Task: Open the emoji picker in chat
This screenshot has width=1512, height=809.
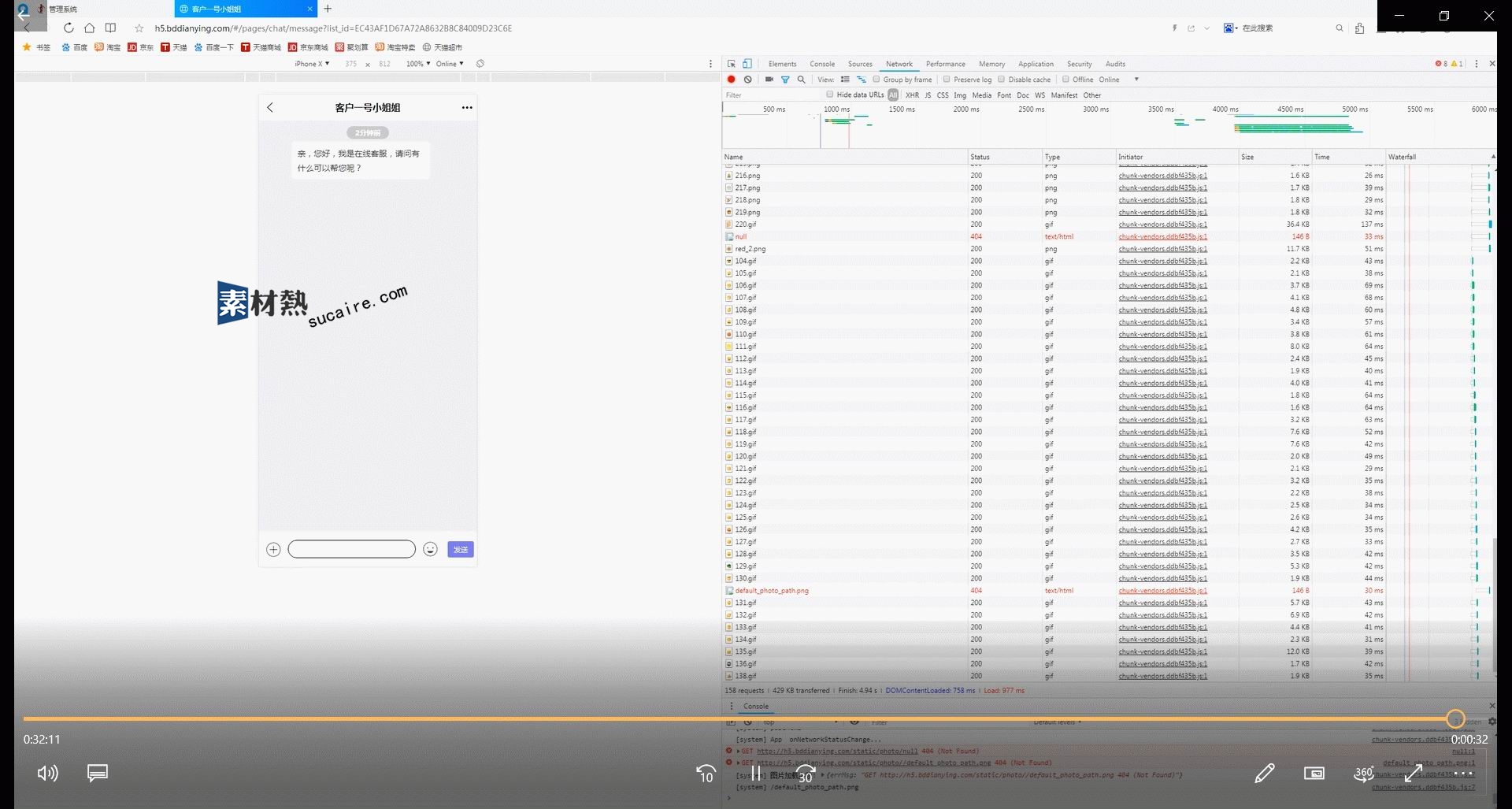Action: tap(430, 549)
